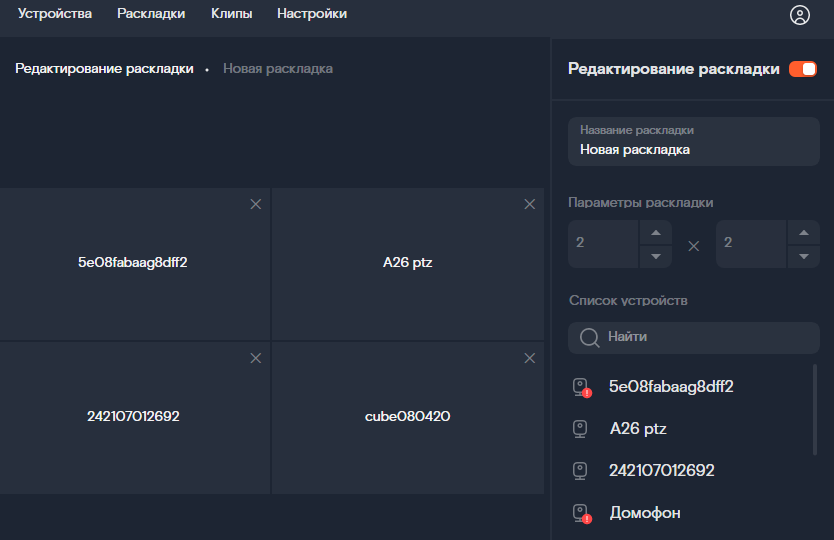
Task: Decrease the second layout dimension value
Action: 804,256
